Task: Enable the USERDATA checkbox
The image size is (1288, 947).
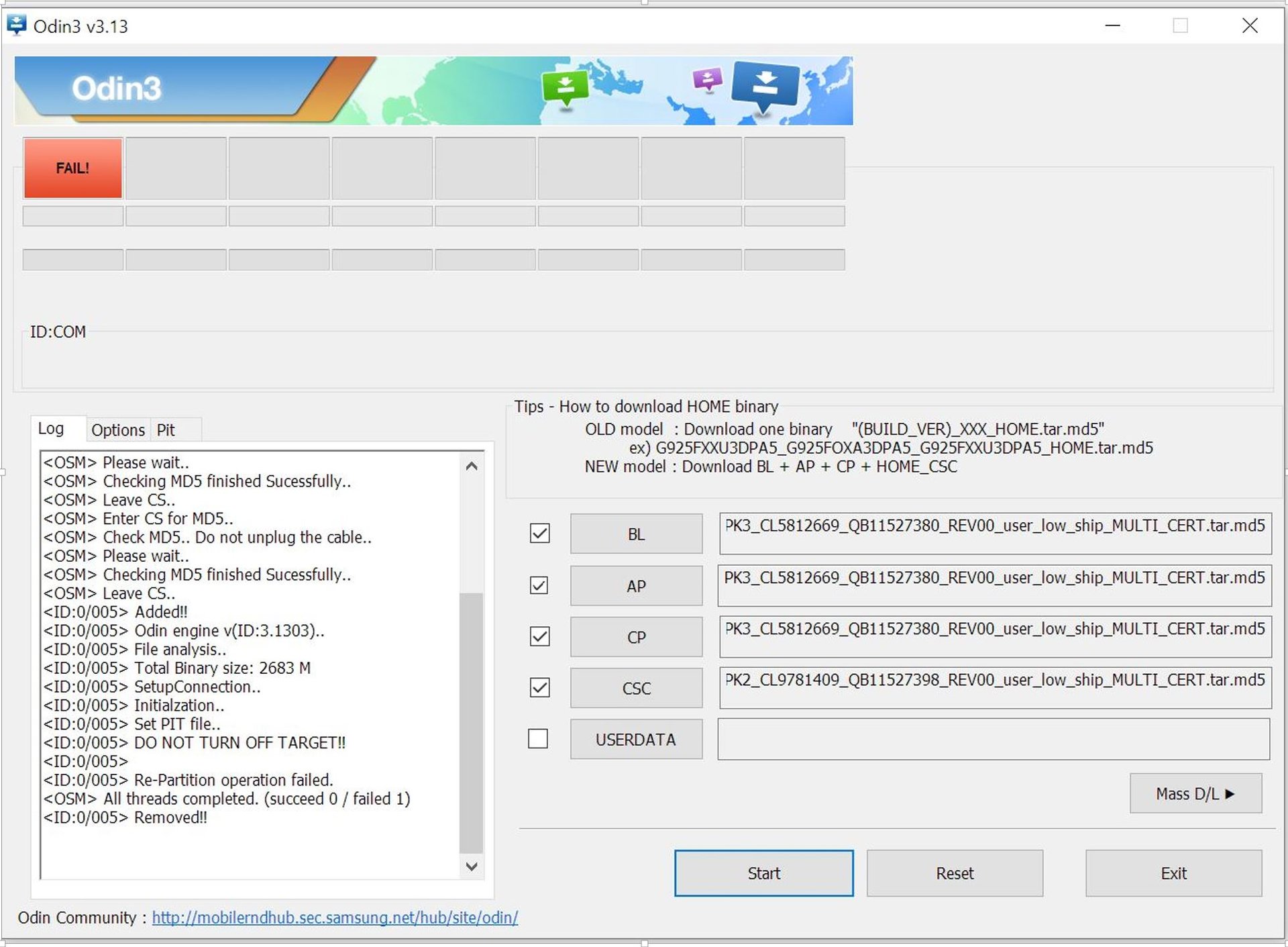Action: 538,738
